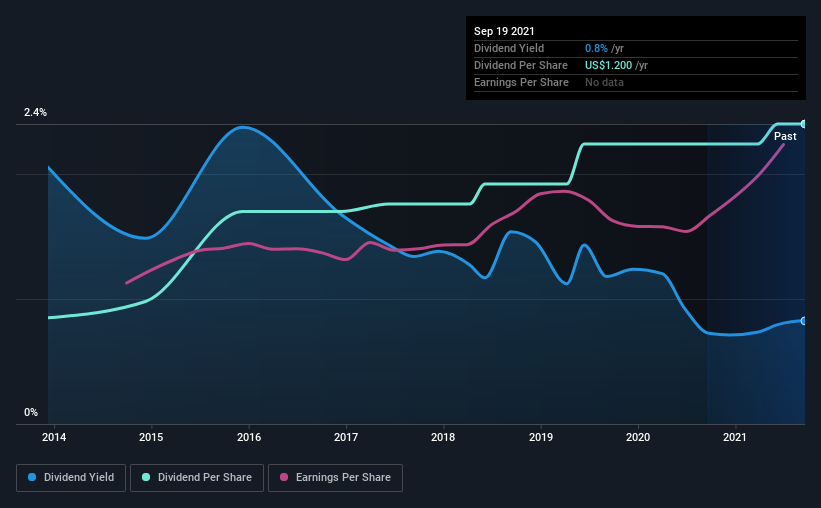Click the US$1.200 Dividend Per Share value
Screen dimensions: 821x508
click(x=608, y=65)
